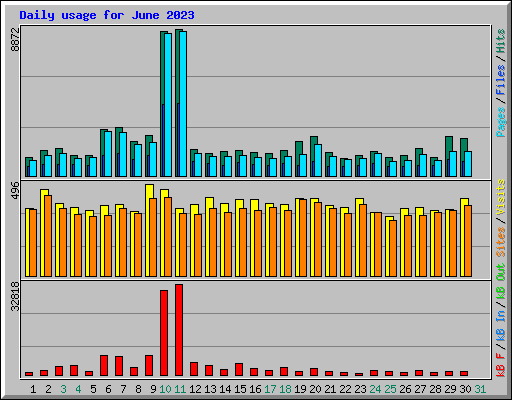Click the 'kB Out' legend label
This screenshot has height=400, width=512.
pyautogui.click(x=500, y=282)
